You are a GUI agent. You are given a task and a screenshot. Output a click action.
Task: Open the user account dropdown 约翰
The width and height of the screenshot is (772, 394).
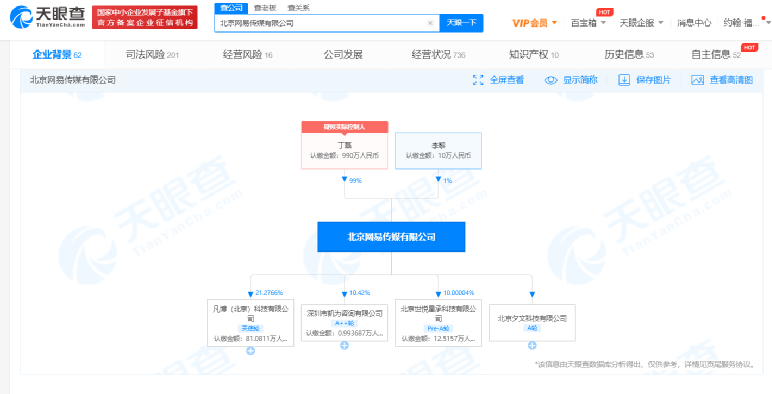click(x=747, y=23)
